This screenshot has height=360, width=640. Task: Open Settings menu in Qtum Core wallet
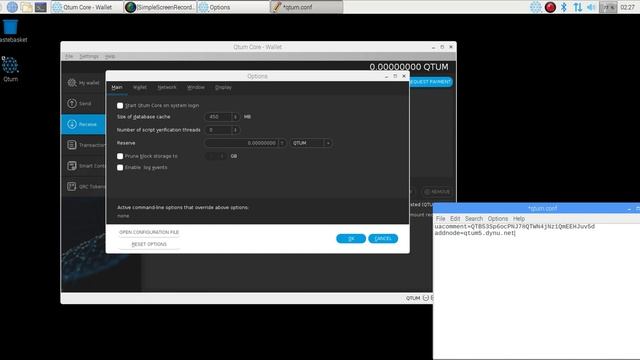pos(89,56)
